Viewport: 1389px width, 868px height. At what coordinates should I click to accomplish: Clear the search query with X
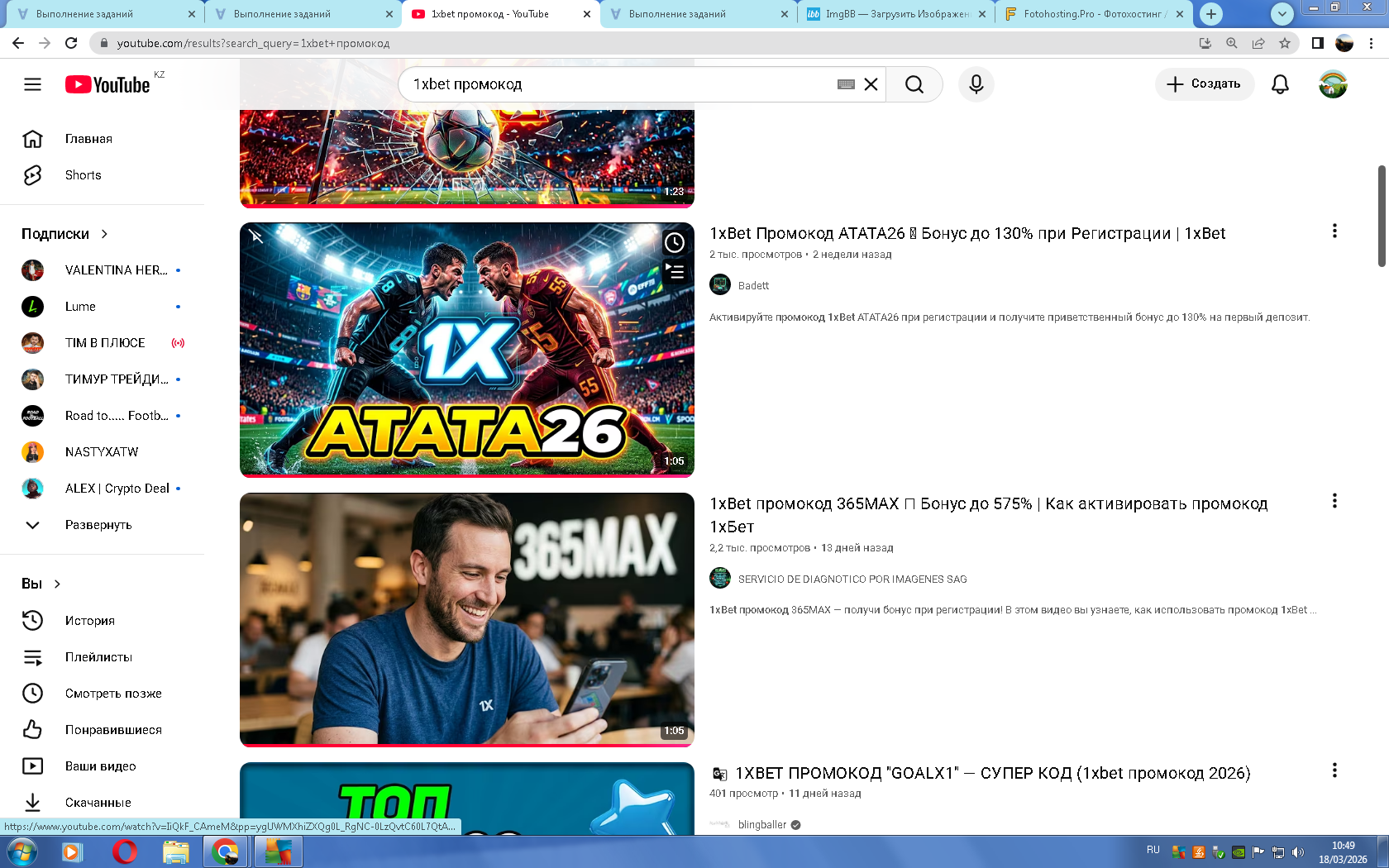click(x=871, y=84)
